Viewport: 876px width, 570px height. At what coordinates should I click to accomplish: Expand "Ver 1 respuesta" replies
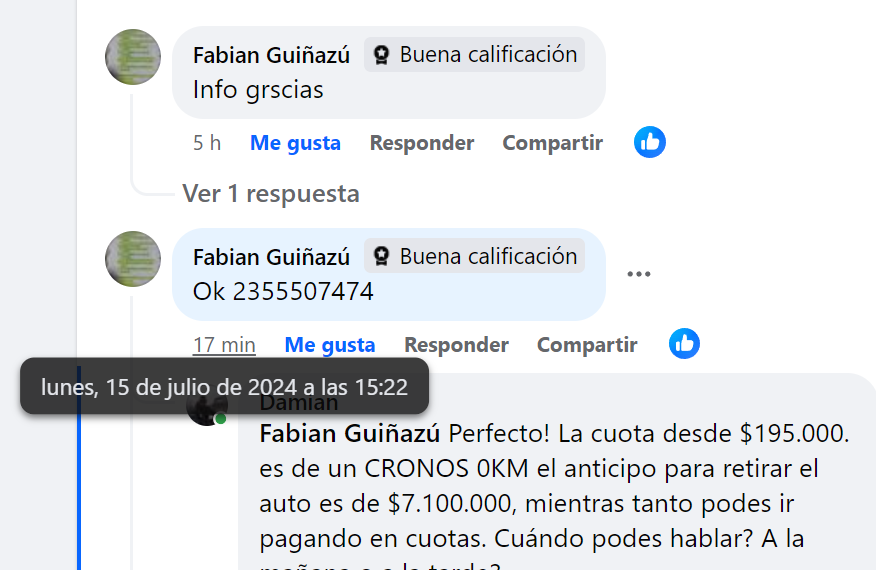point(271,194)
